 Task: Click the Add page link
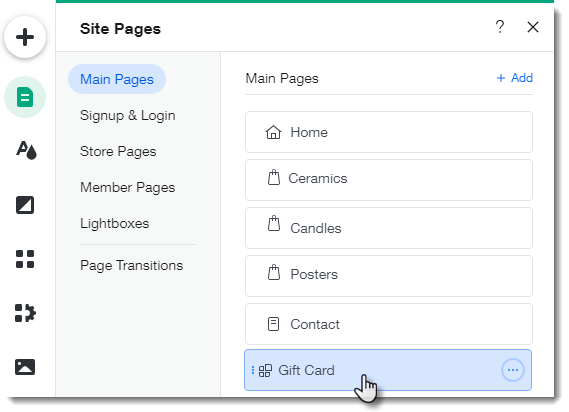click(x=515, y=78)
